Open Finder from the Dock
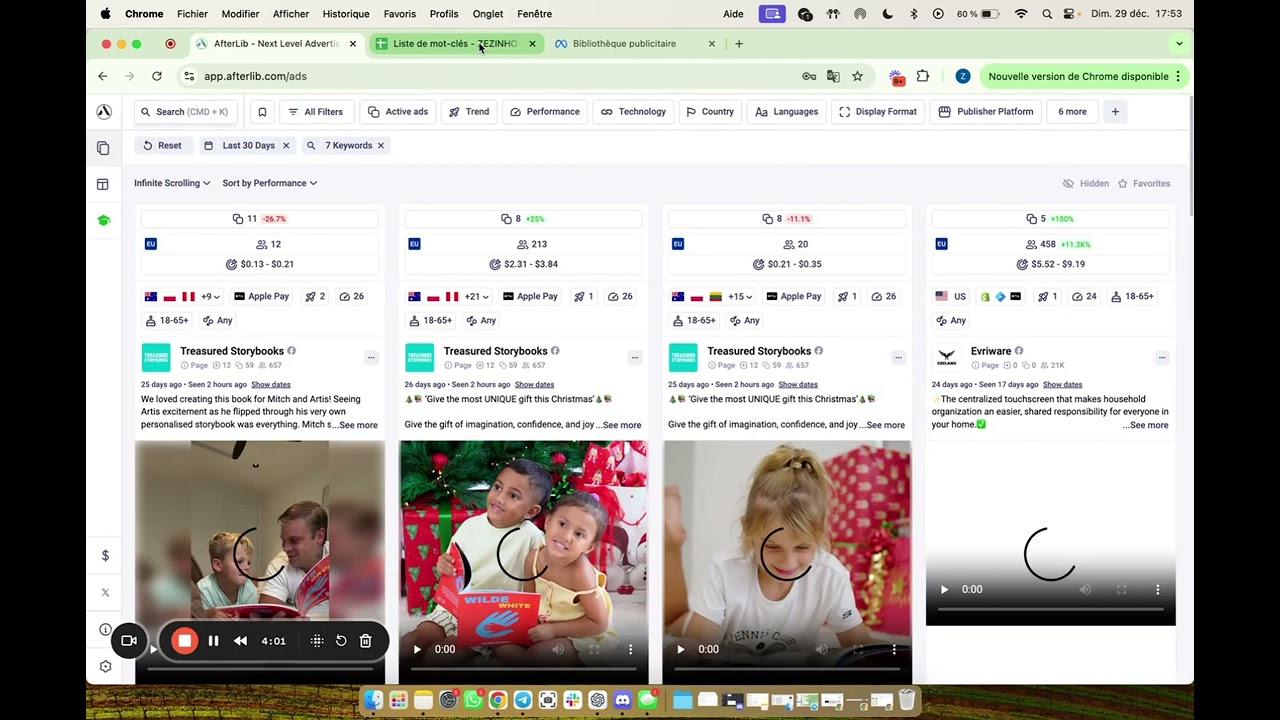The width and height of the screenshot is (1280, 720). pos(373,700)
